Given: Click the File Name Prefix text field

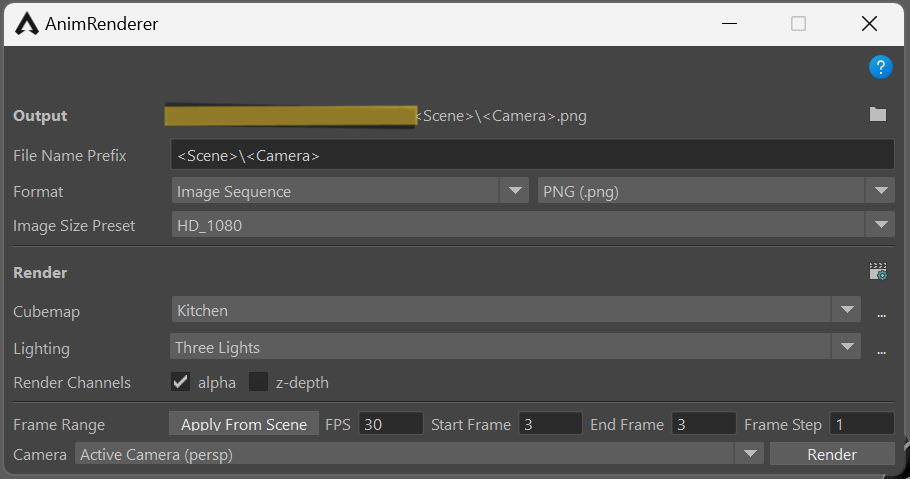Looking at the screenshot, I should 532,155.
